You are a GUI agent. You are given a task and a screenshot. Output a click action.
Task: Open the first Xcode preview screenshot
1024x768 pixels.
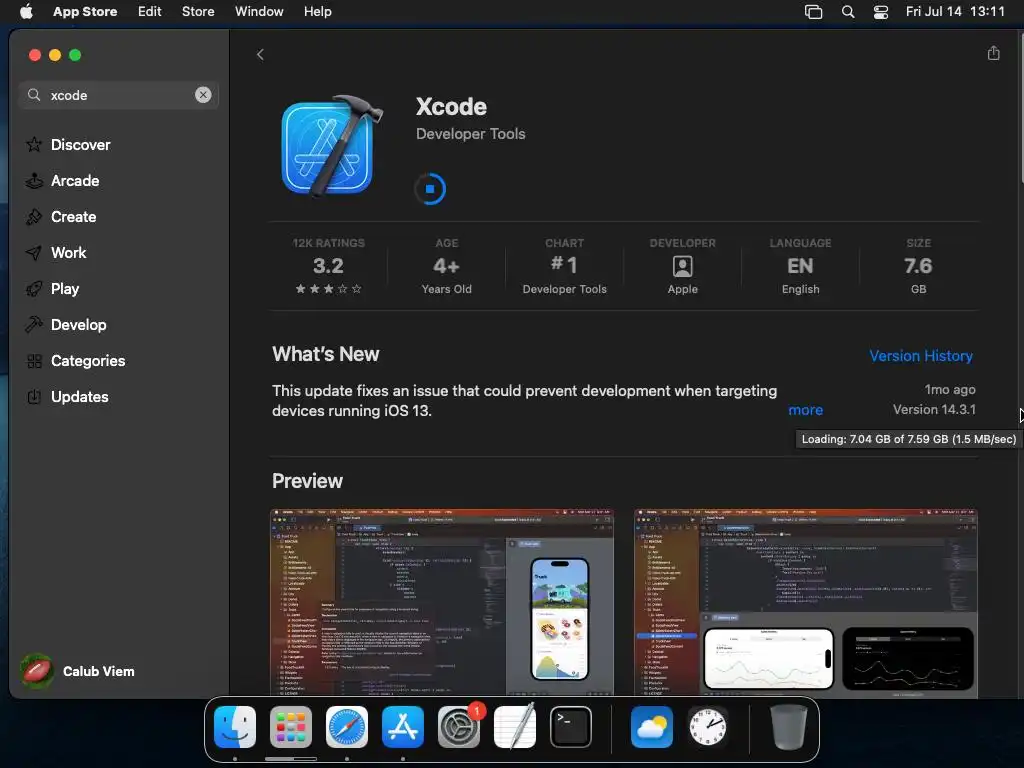coord(442,602)
